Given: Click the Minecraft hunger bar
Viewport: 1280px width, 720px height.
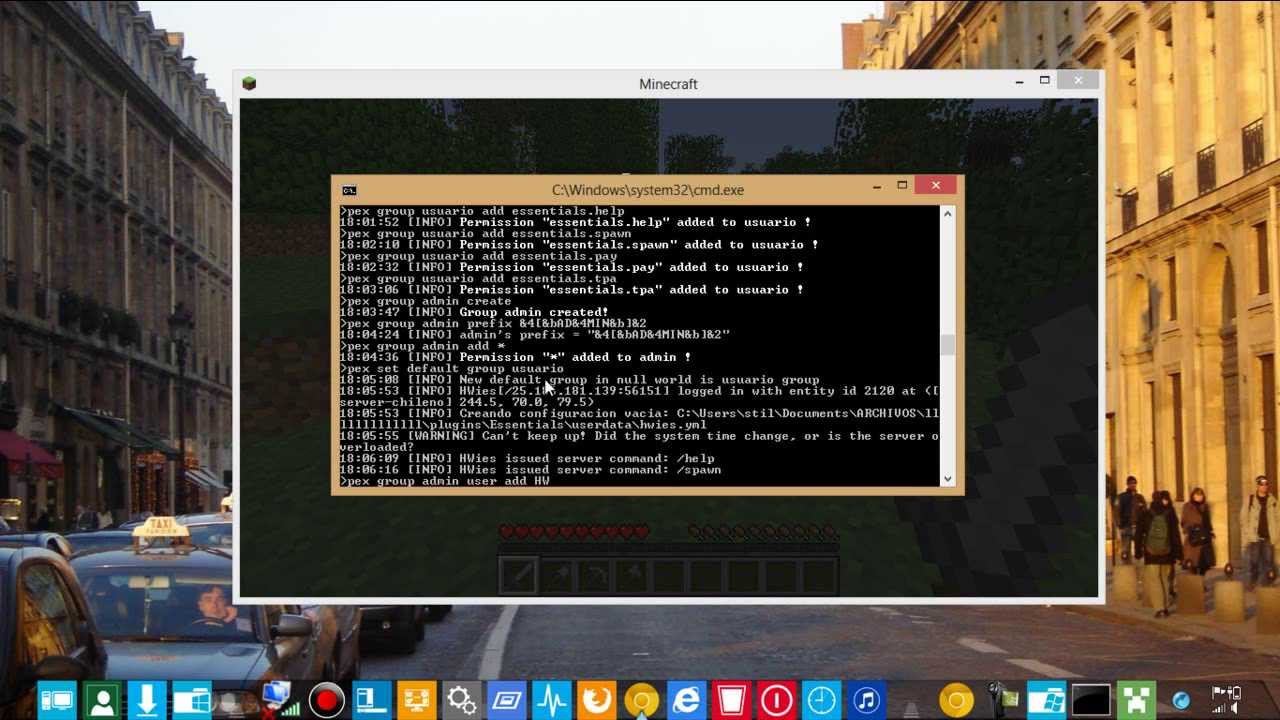Looking at the screenshot, I should pyautogui.click(x=761, y=532).
